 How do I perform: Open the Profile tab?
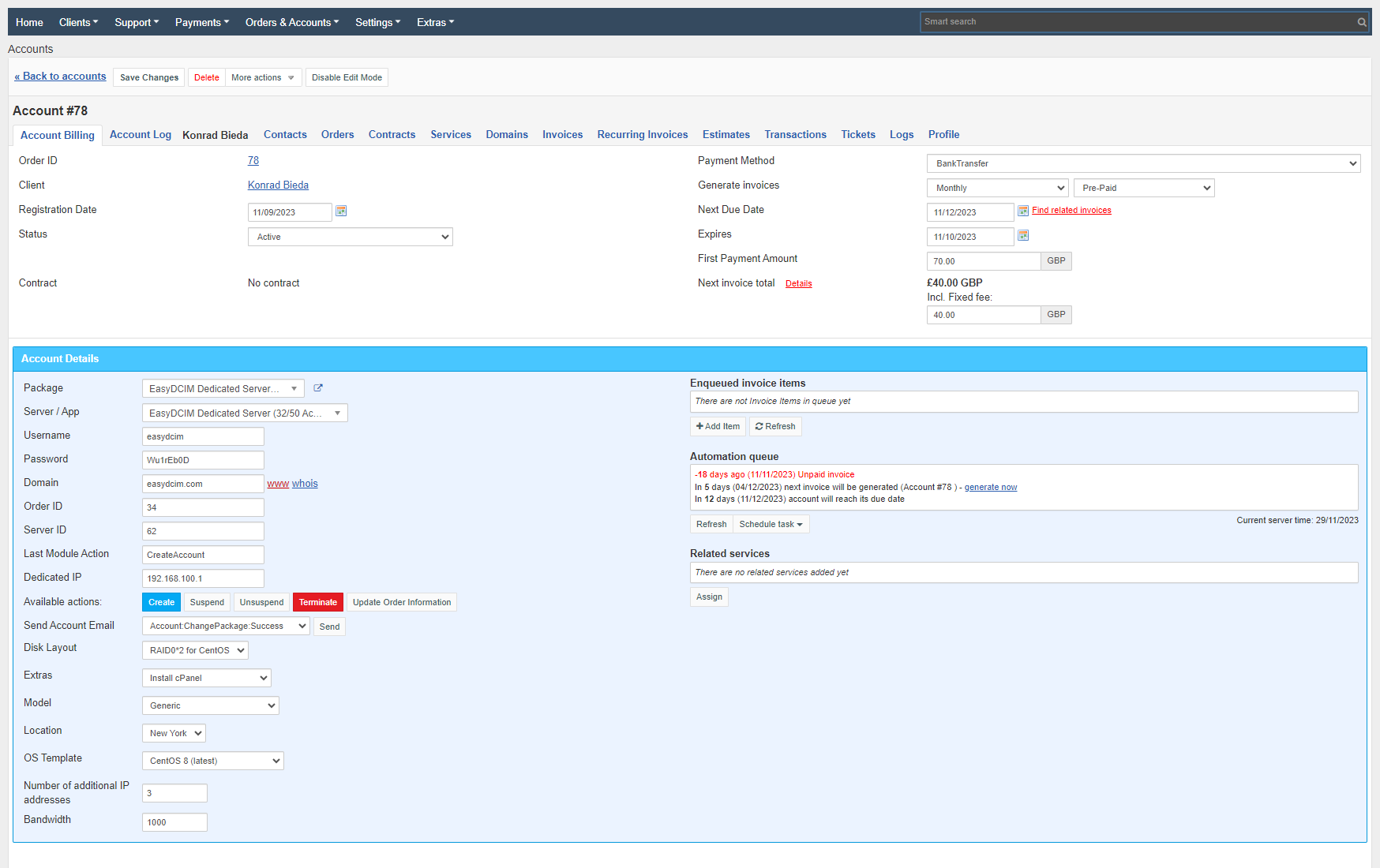[943, 134]
